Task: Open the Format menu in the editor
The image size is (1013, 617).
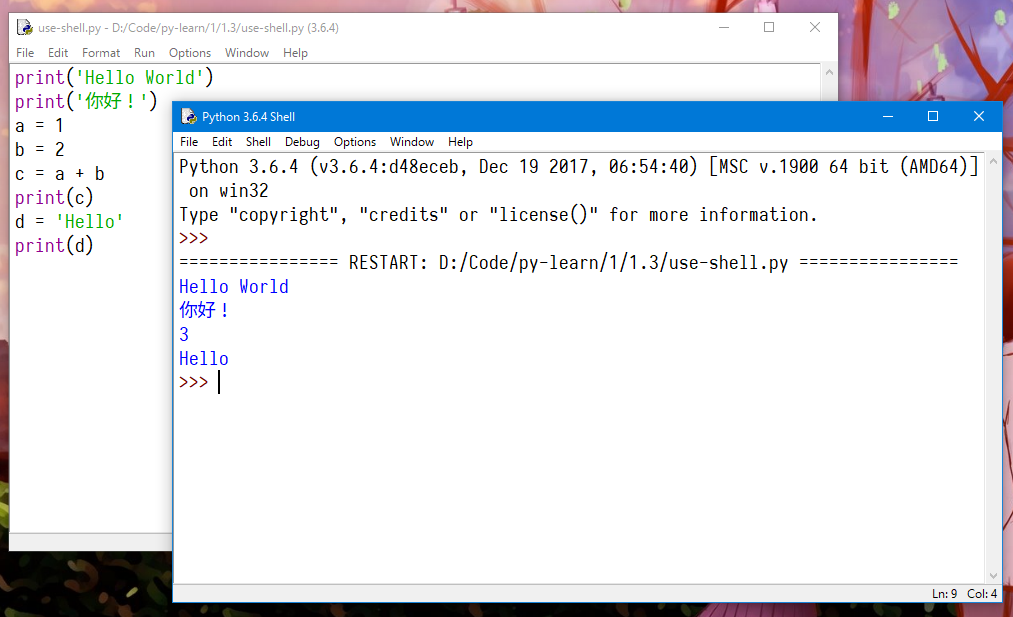Action: coord(100,52)
